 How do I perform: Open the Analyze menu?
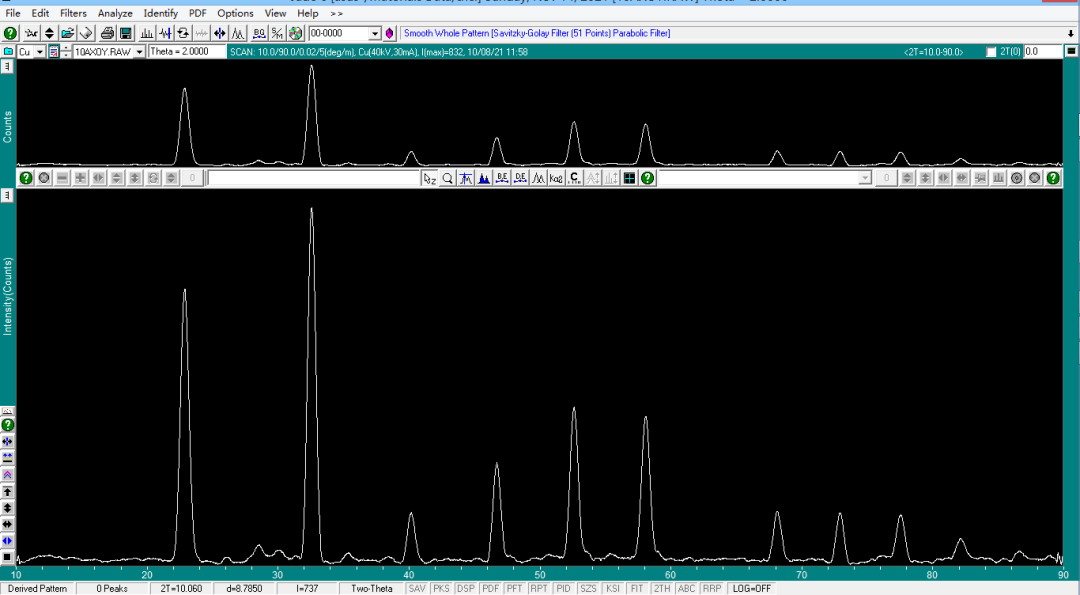coord(115,14)
